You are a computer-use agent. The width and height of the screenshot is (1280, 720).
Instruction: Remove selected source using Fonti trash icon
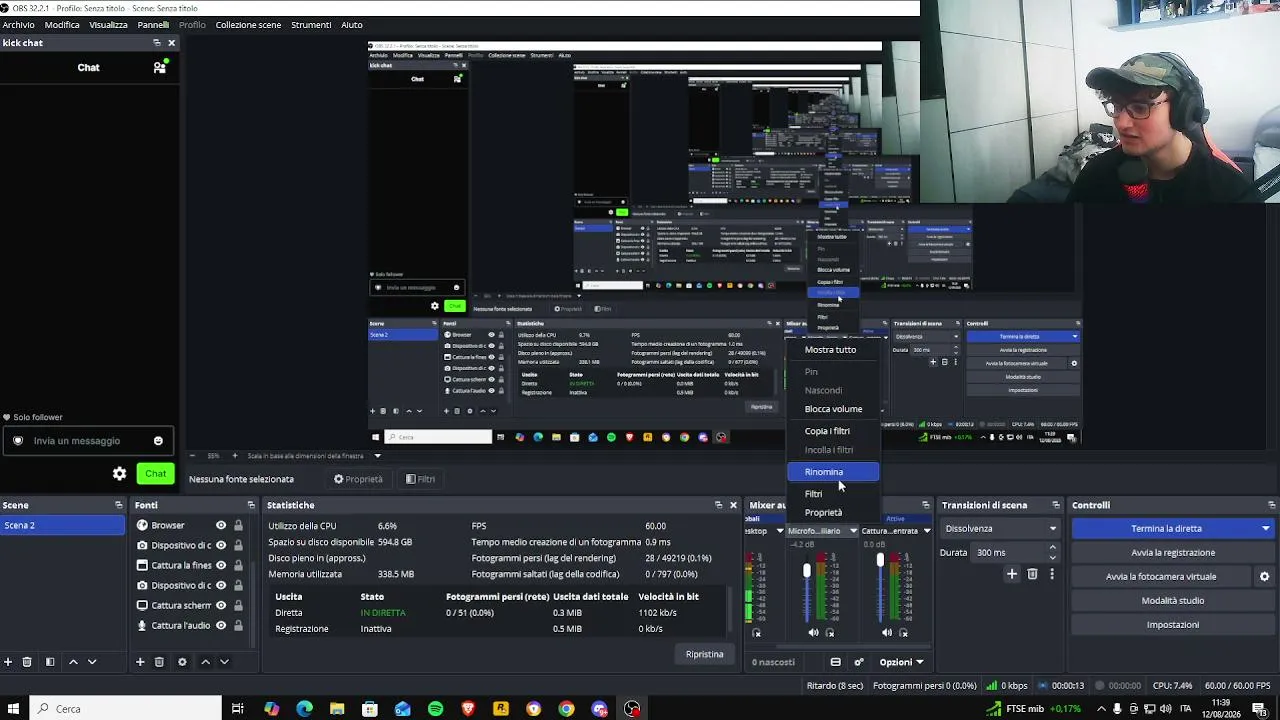(159, 662)
